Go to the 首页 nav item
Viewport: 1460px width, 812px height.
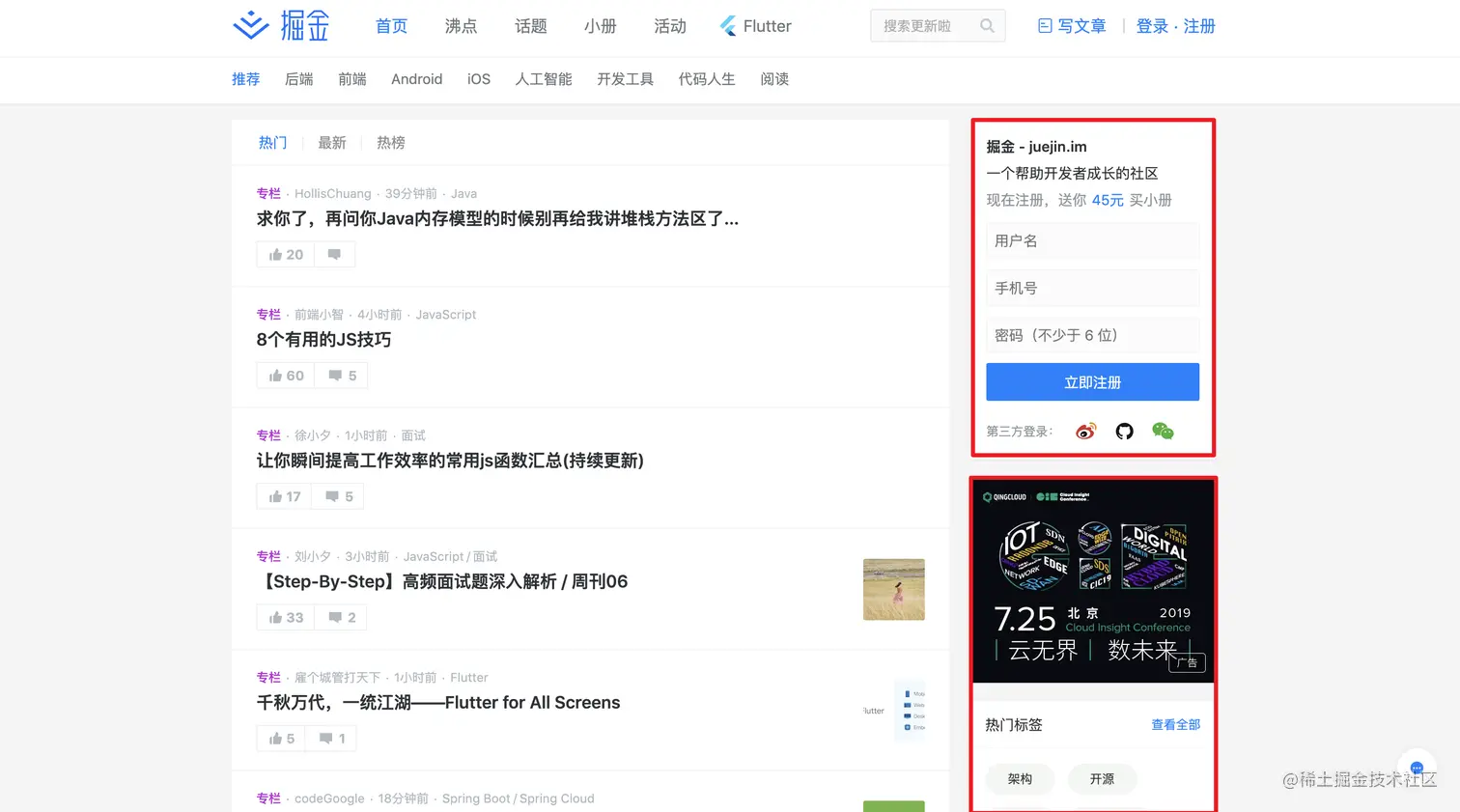(391, 26)
